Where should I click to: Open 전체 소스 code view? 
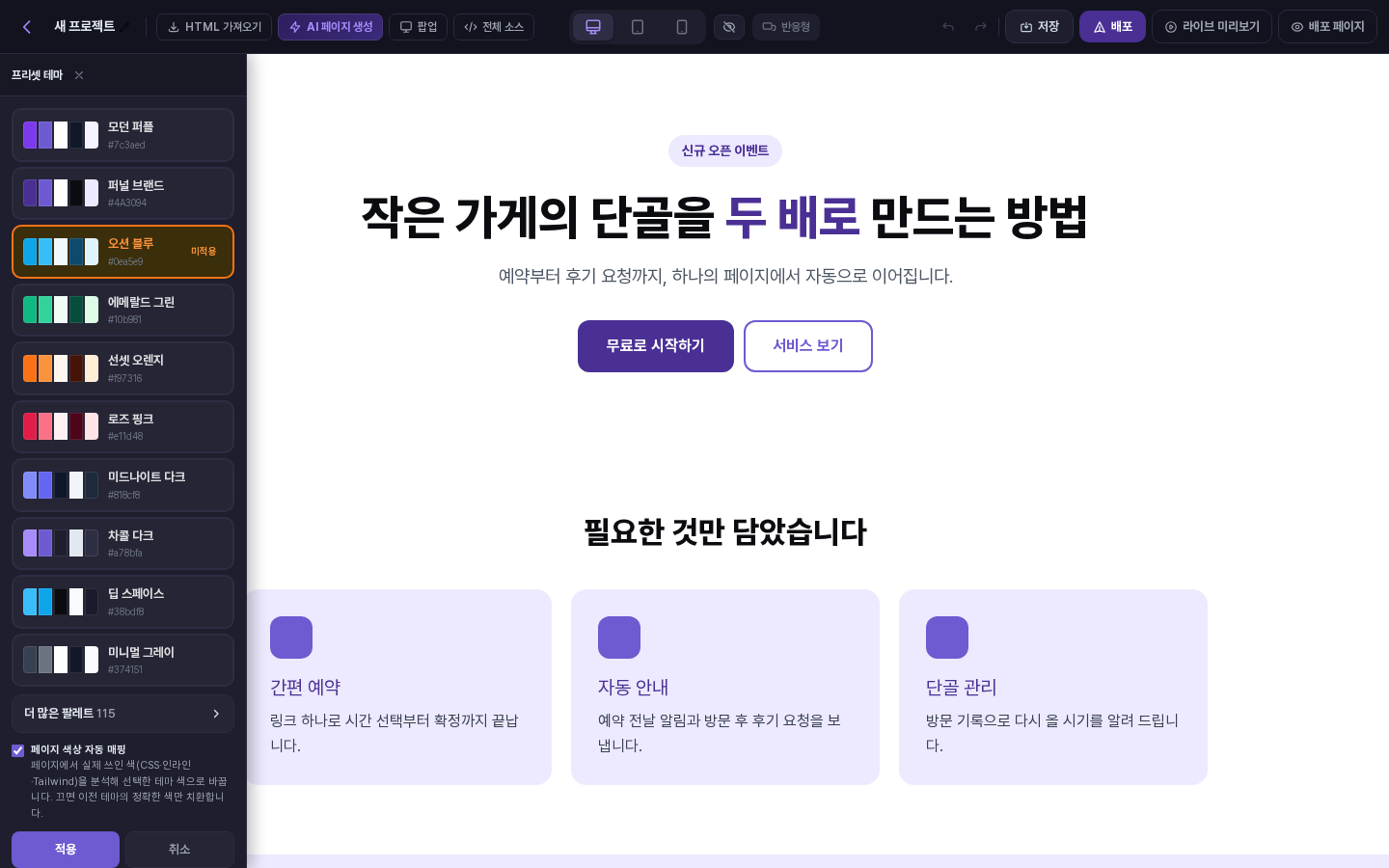click(494, 27)
